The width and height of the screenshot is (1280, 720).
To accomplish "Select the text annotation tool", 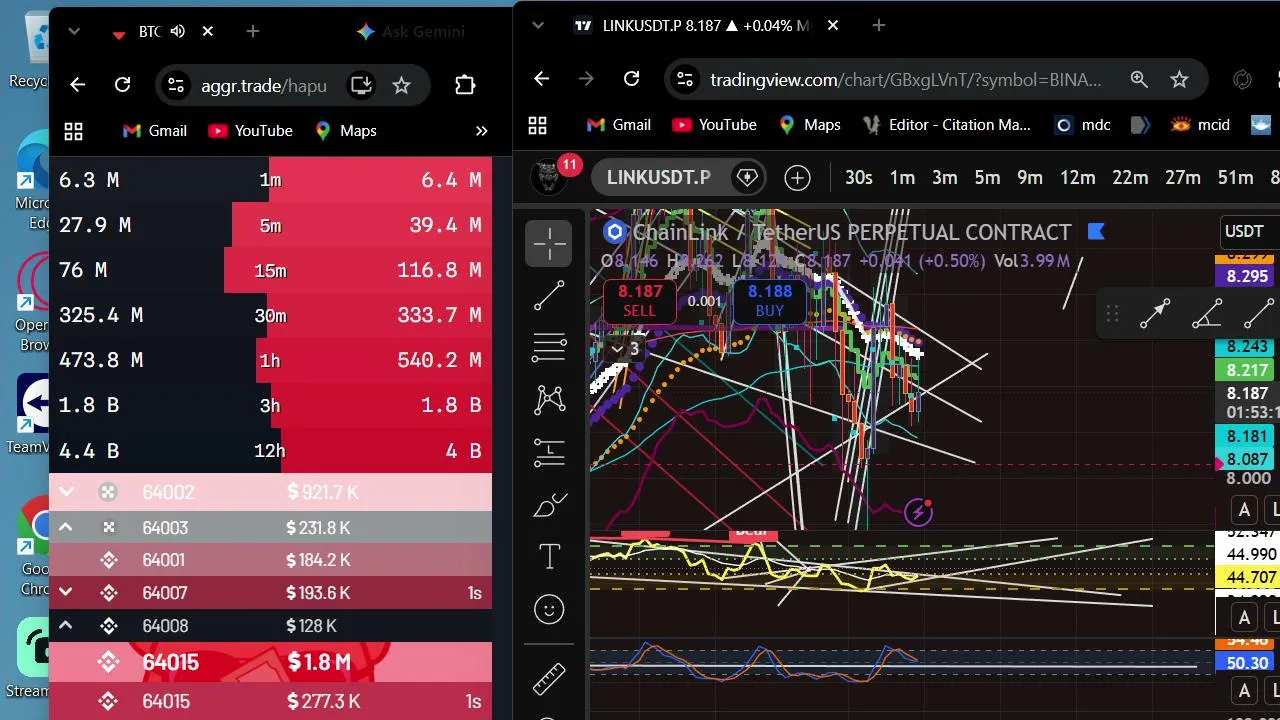I will pyautogui.click(x=549, y=557).
